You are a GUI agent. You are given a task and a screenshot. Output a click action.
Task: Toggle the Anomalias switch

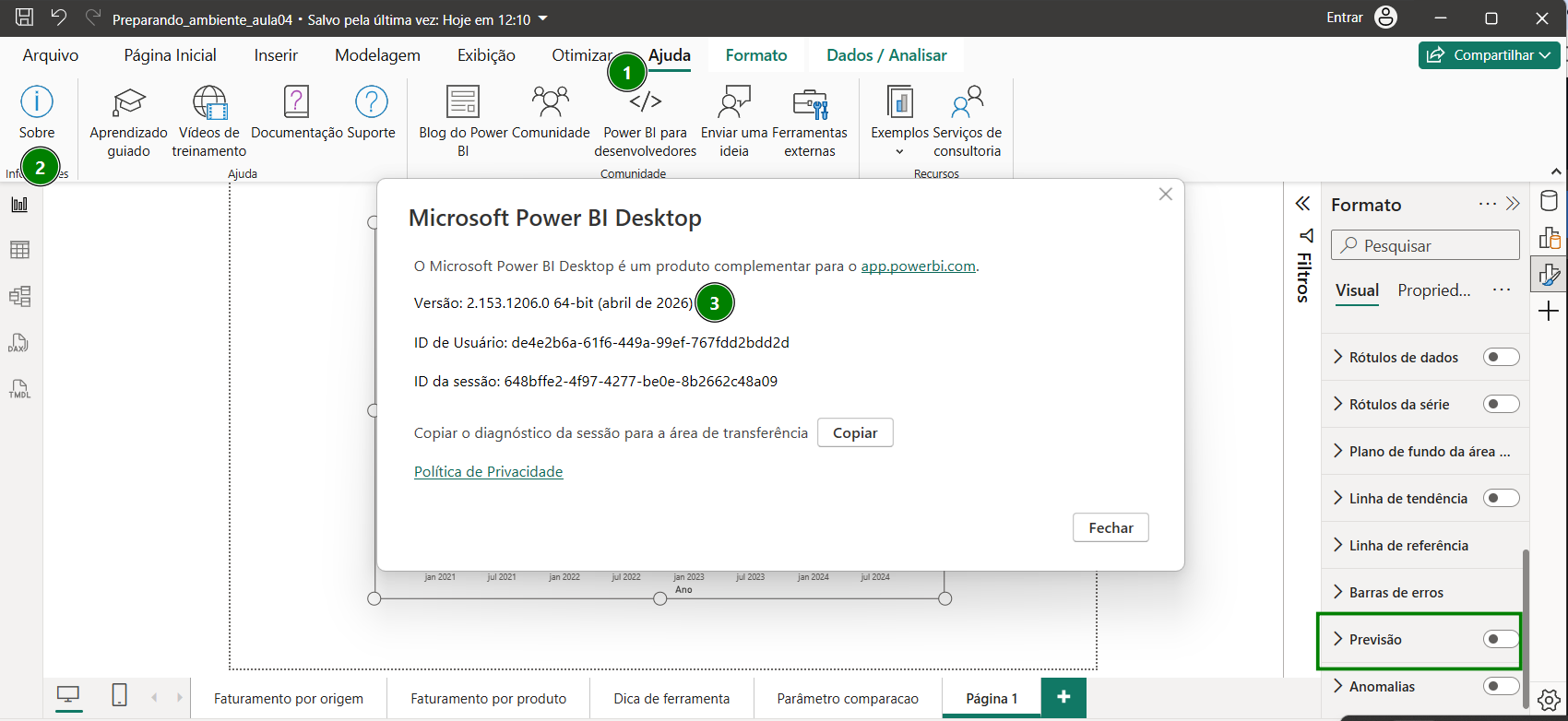1501,686
